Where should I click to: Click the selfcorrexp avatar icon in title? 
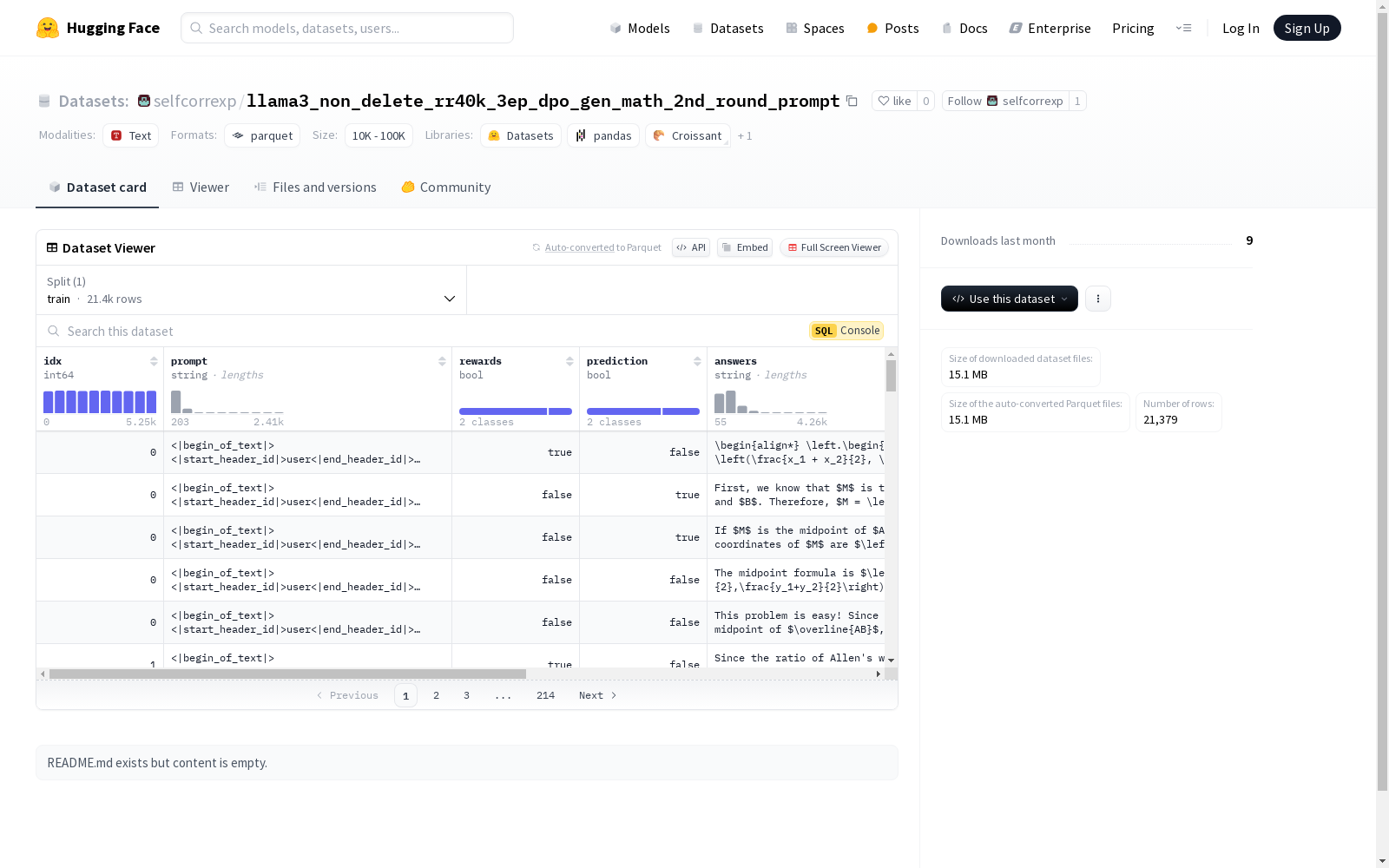144,101
